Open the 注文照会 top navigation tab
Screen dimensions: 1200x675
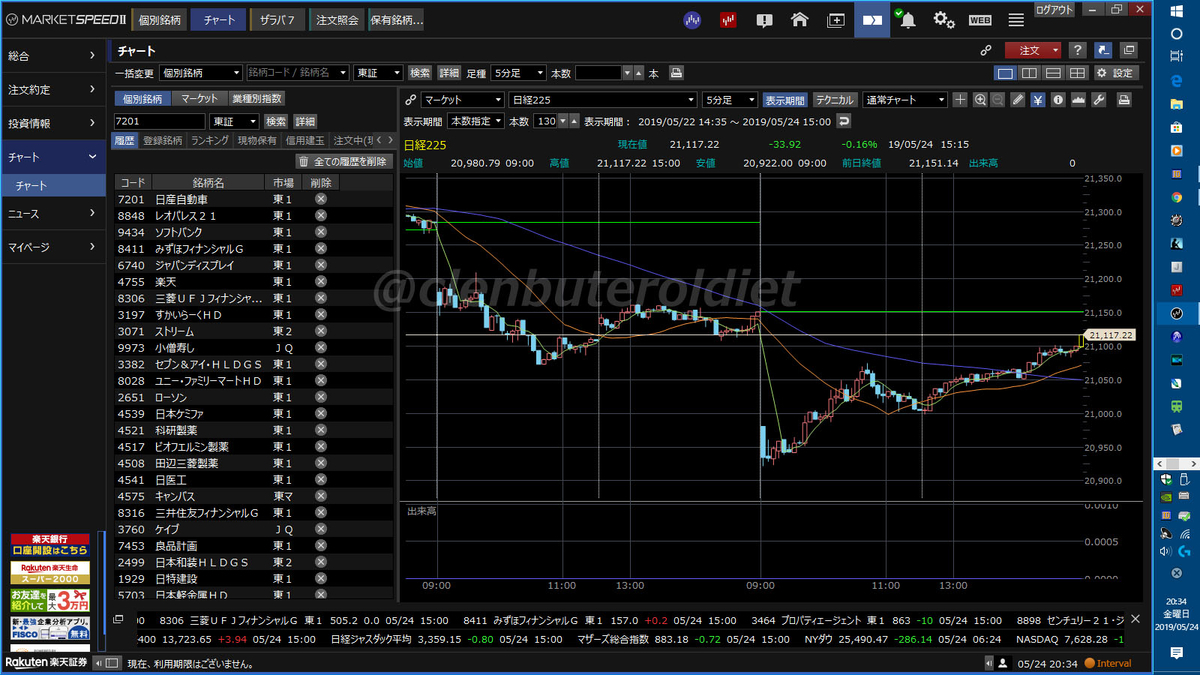click(336, 19)
